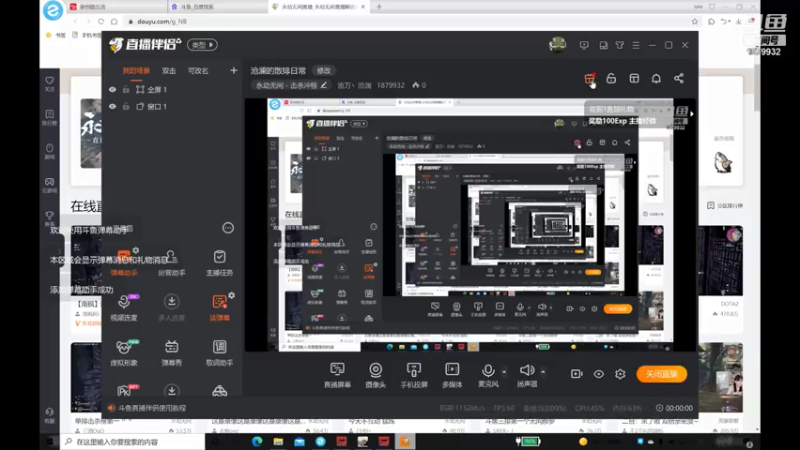Toggle lock on 全屏 1 source
800x450 pixels.
coord(126,90)
